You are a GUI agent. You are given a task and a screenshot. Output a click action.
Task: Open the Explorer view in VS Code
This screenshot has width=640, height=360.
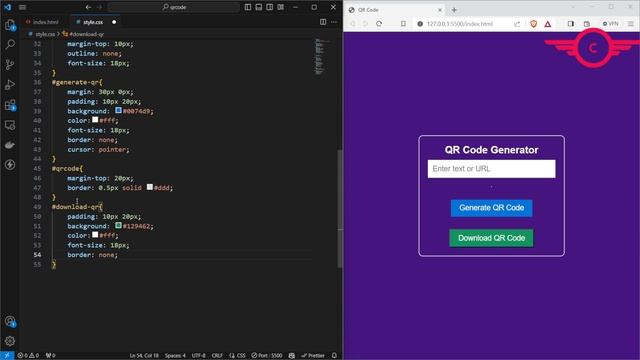pos(10,25)
